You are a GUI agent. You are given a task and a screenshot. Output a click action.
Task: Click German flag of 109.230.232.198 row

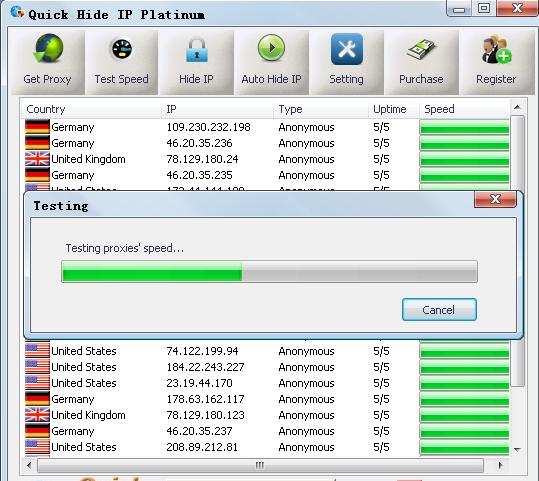pos(37,127)
